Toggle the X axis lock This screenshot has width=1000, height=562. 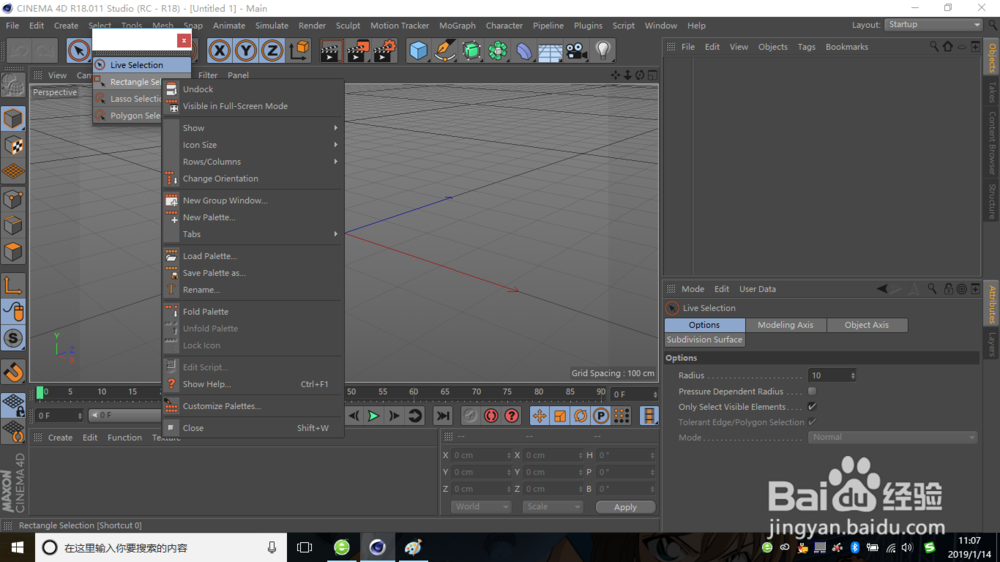[219, 50]
